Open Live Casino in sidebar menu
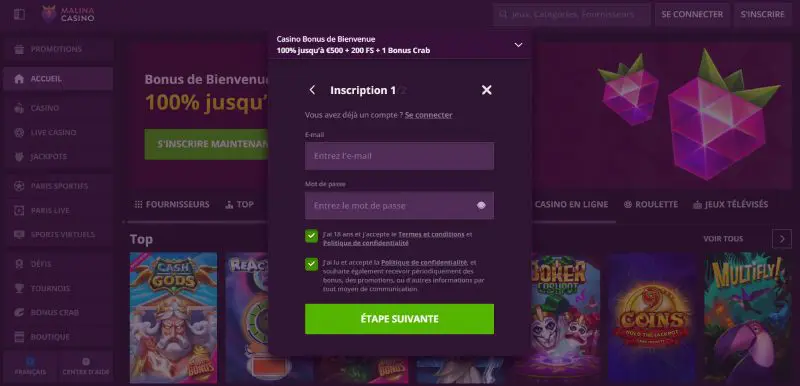 (58, 133)
